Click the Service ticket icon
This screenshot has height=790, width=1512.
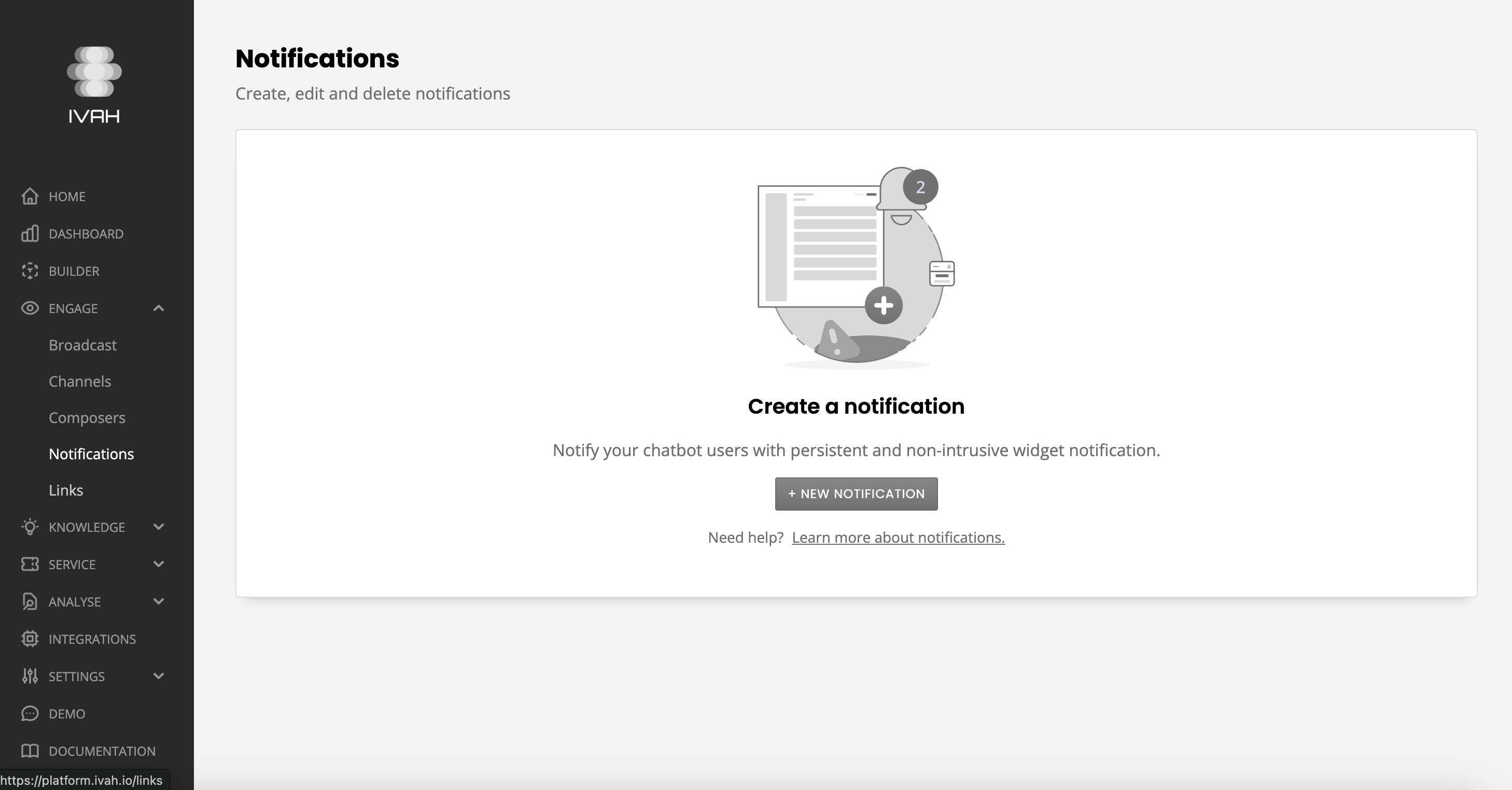pos(30,564)
